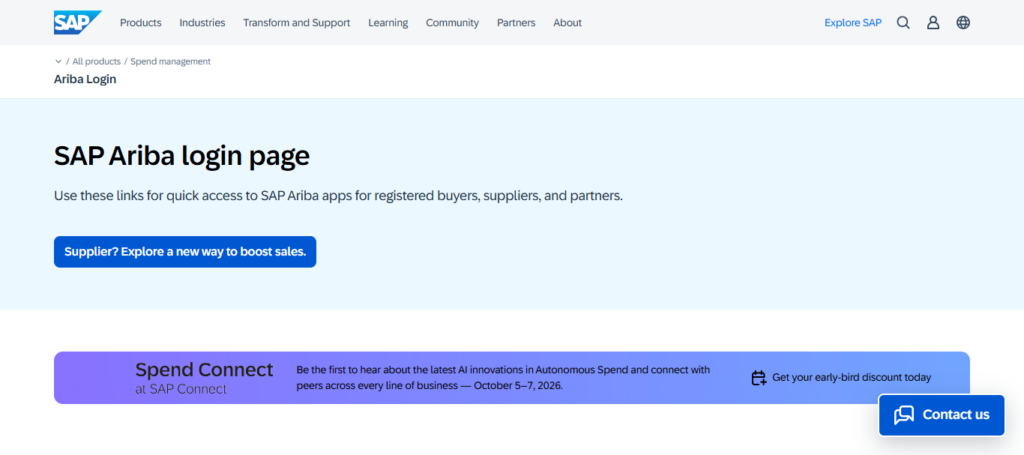Click the SAP logo

(77, 22)
